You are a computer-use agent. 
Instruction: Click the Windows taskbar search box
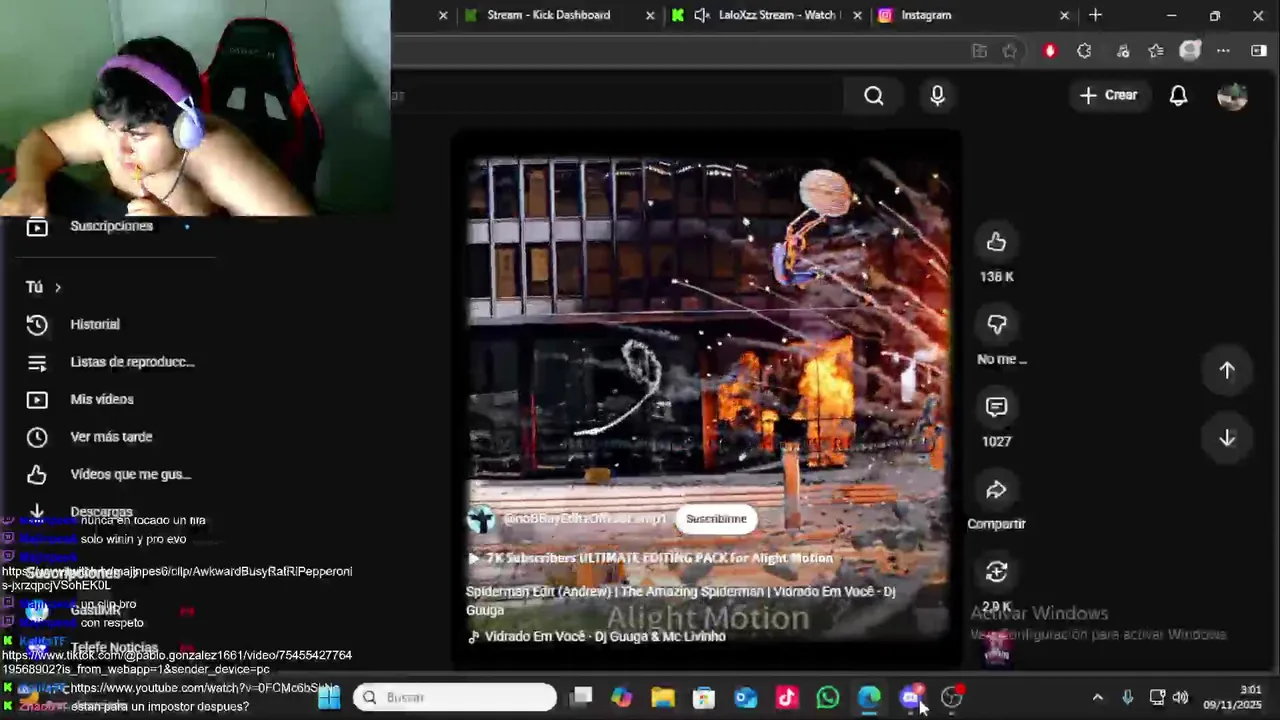(x=455, y=697)
